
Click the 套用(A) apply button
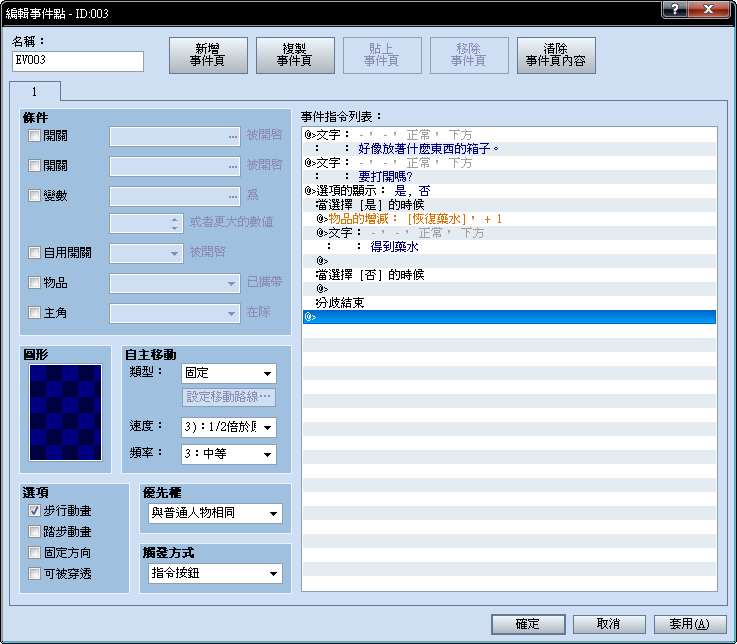coord(690,624)
